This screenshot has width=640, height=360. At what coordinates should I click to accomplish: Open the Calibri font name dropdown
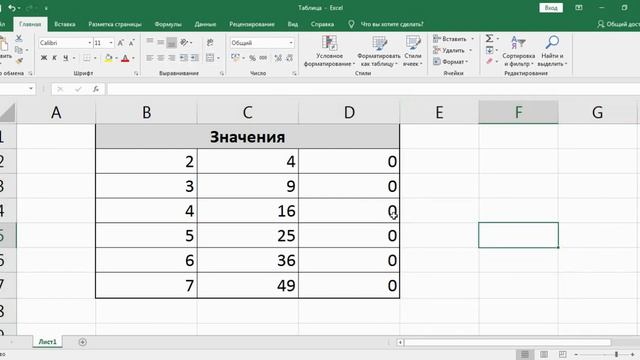89,43
